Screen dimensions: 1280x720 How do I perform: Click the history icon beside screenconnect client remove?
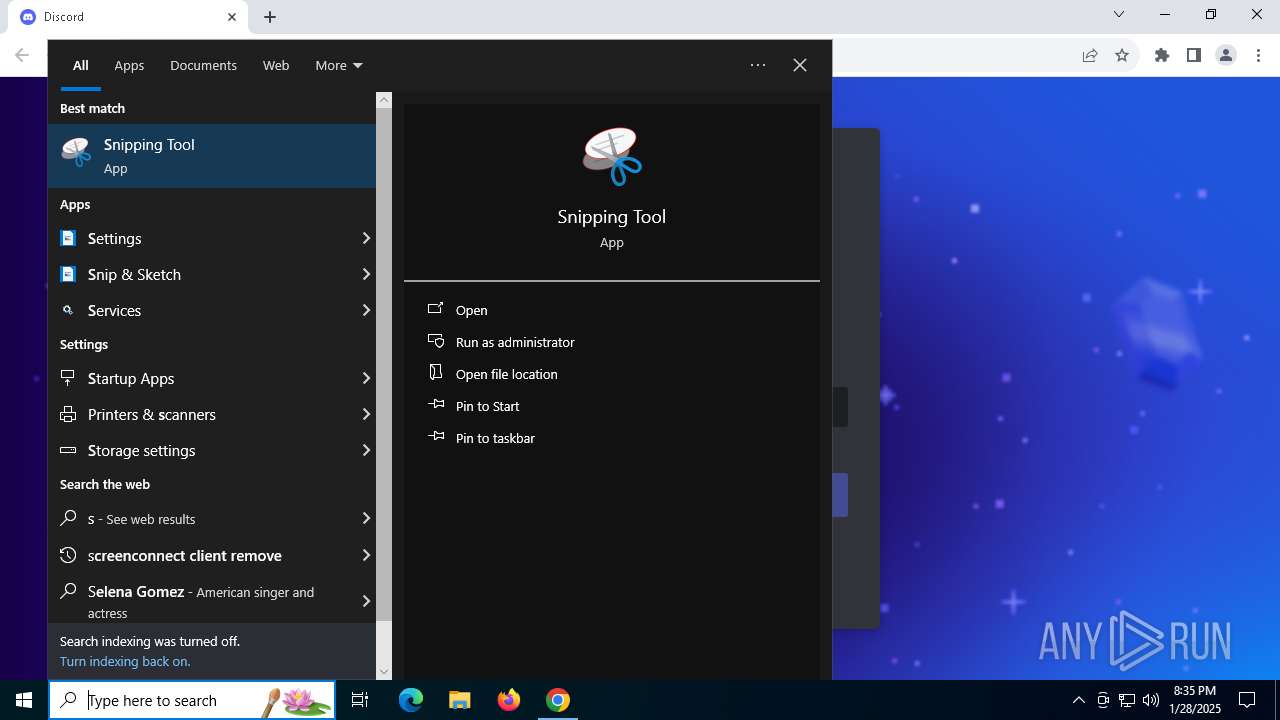click(x=68, y=555)
